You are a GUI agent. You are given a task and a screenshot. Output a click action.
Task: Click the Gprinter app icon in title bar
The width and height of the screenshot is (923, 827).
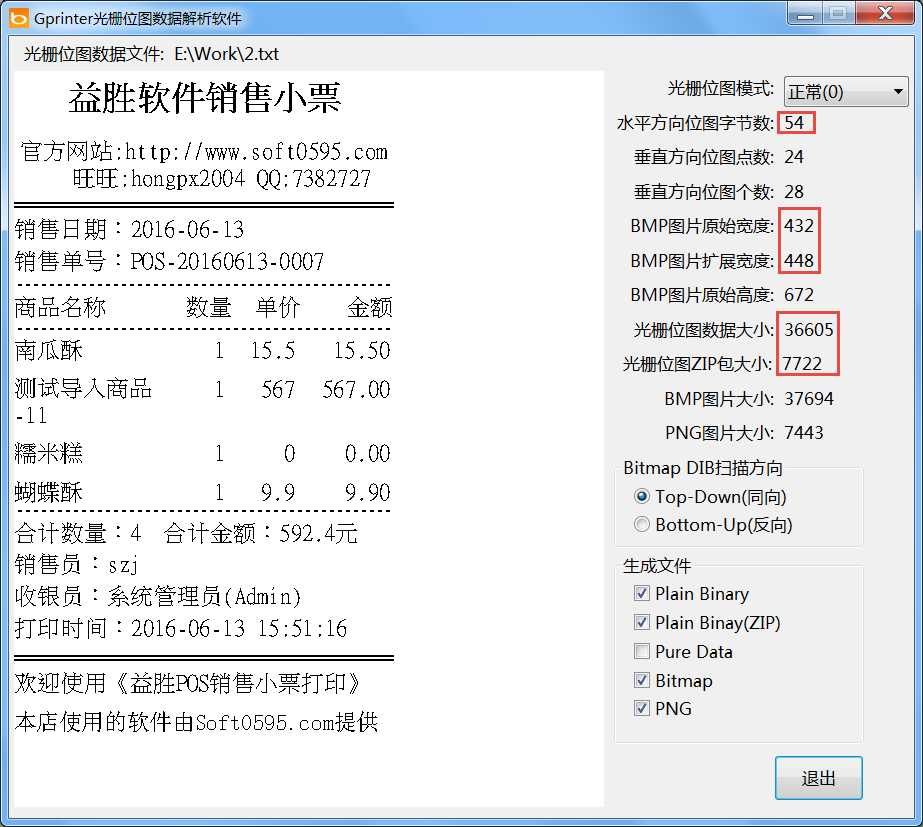pyautogui.click(x=18, y=18)
